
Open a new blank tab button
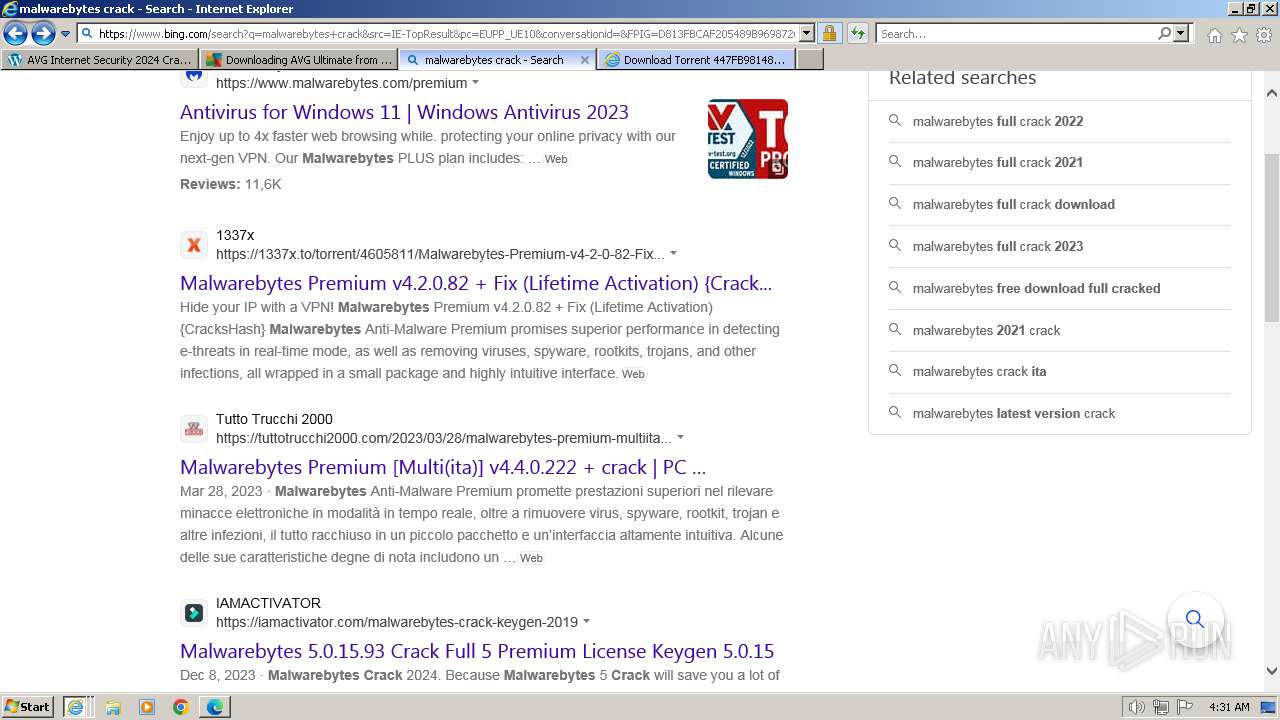810,60
